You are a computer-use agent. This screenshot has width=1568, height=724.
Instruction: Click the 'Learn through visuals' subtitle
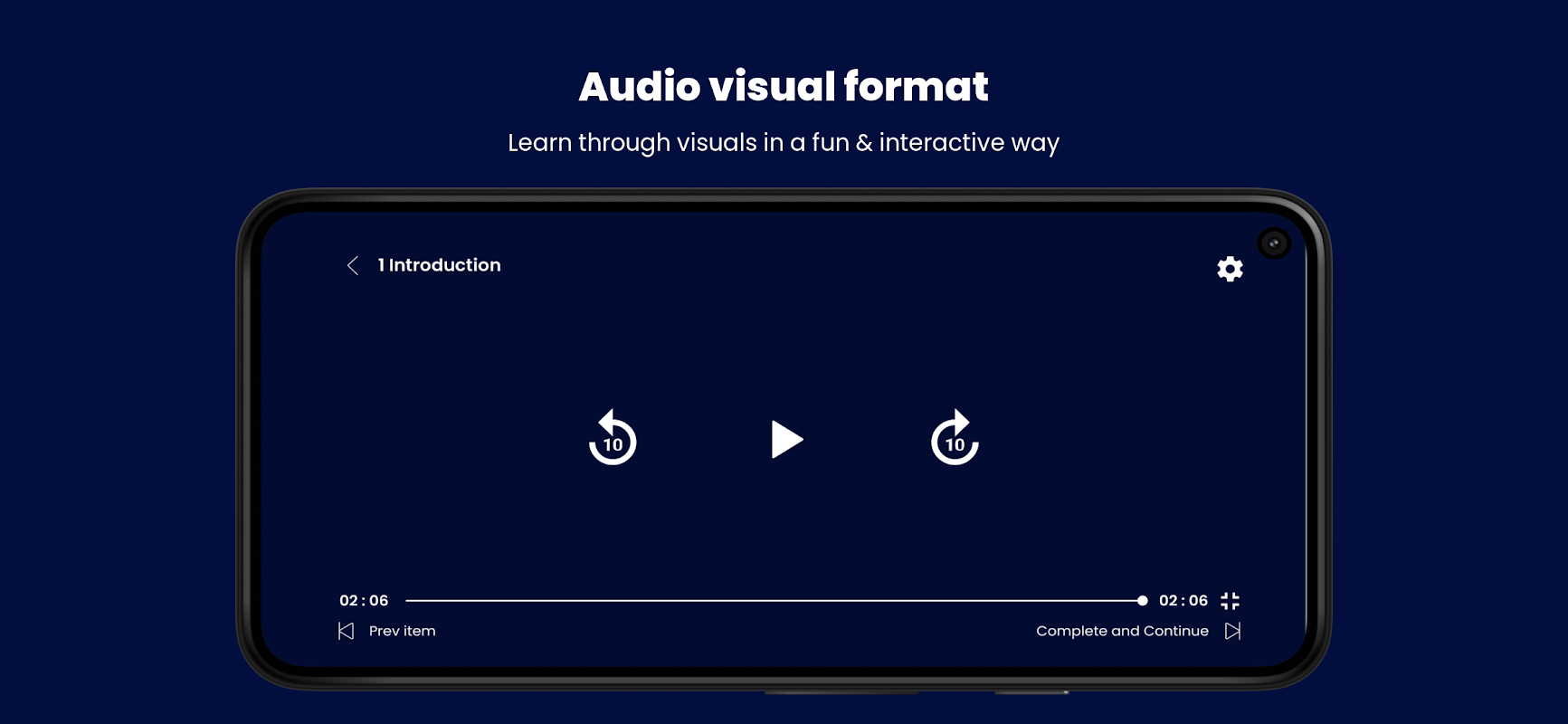click(x=784, y=143)
